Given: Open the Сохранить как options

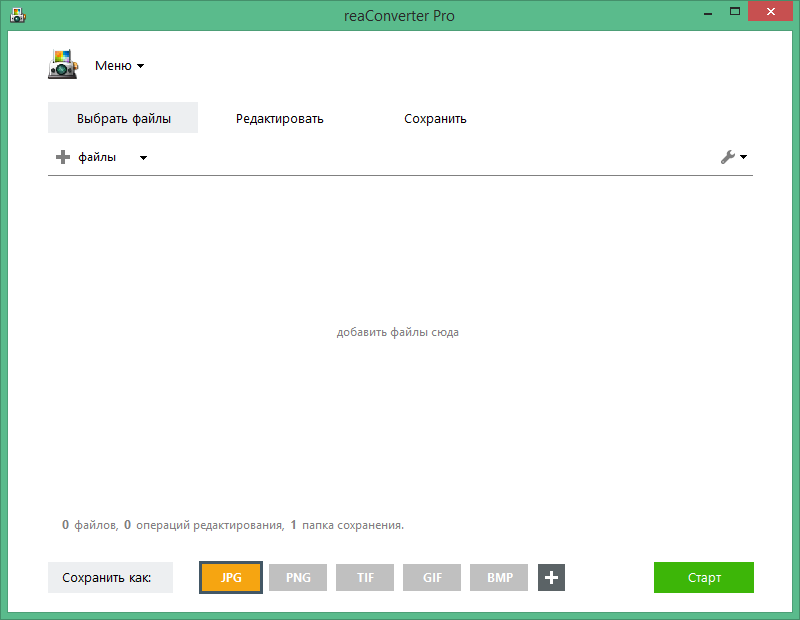Looking at the screenshot, I should (110, 577).
